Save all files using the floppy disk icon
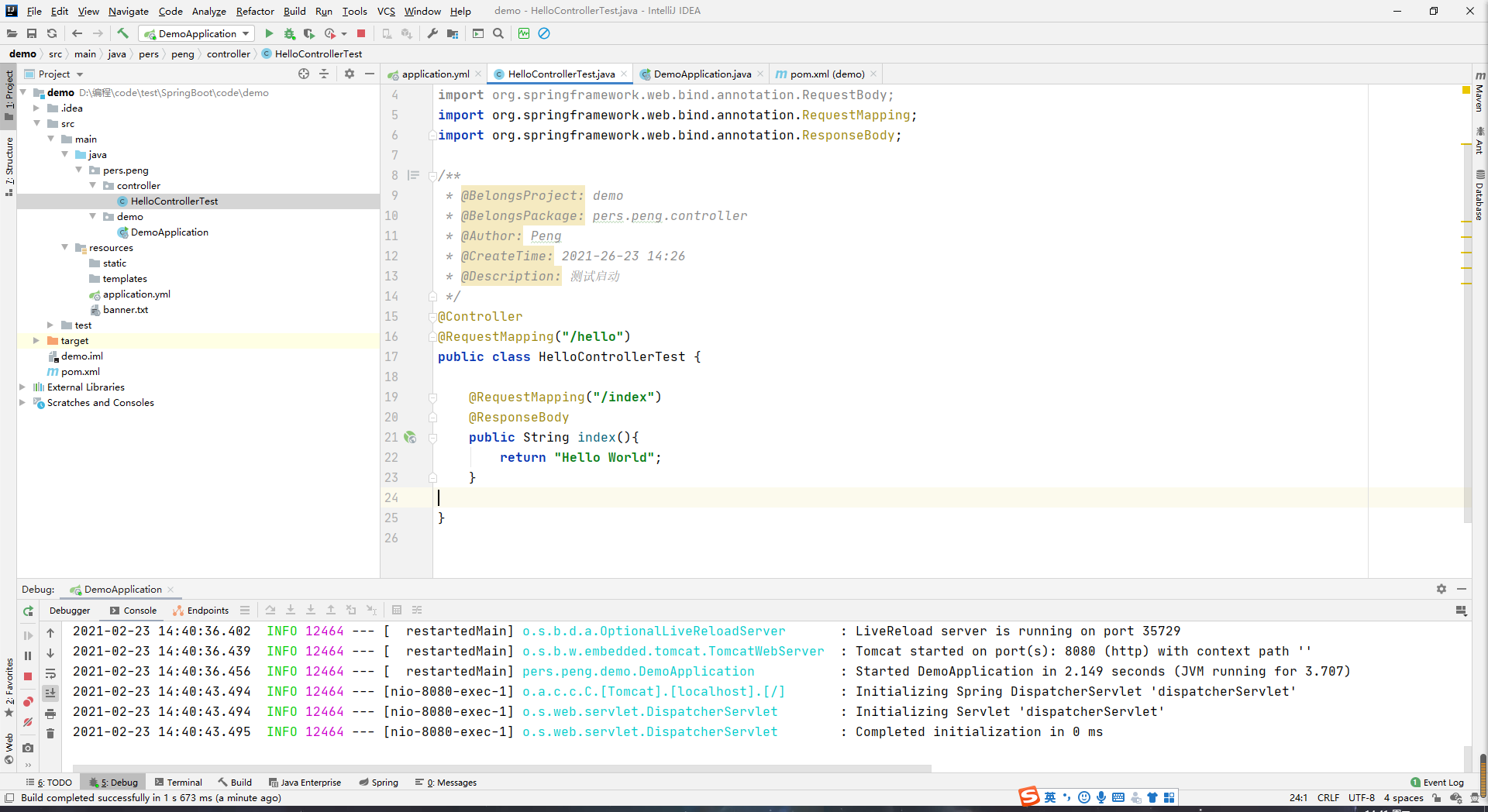Viewport: 1488px width, 812px height. pos(32,33)
